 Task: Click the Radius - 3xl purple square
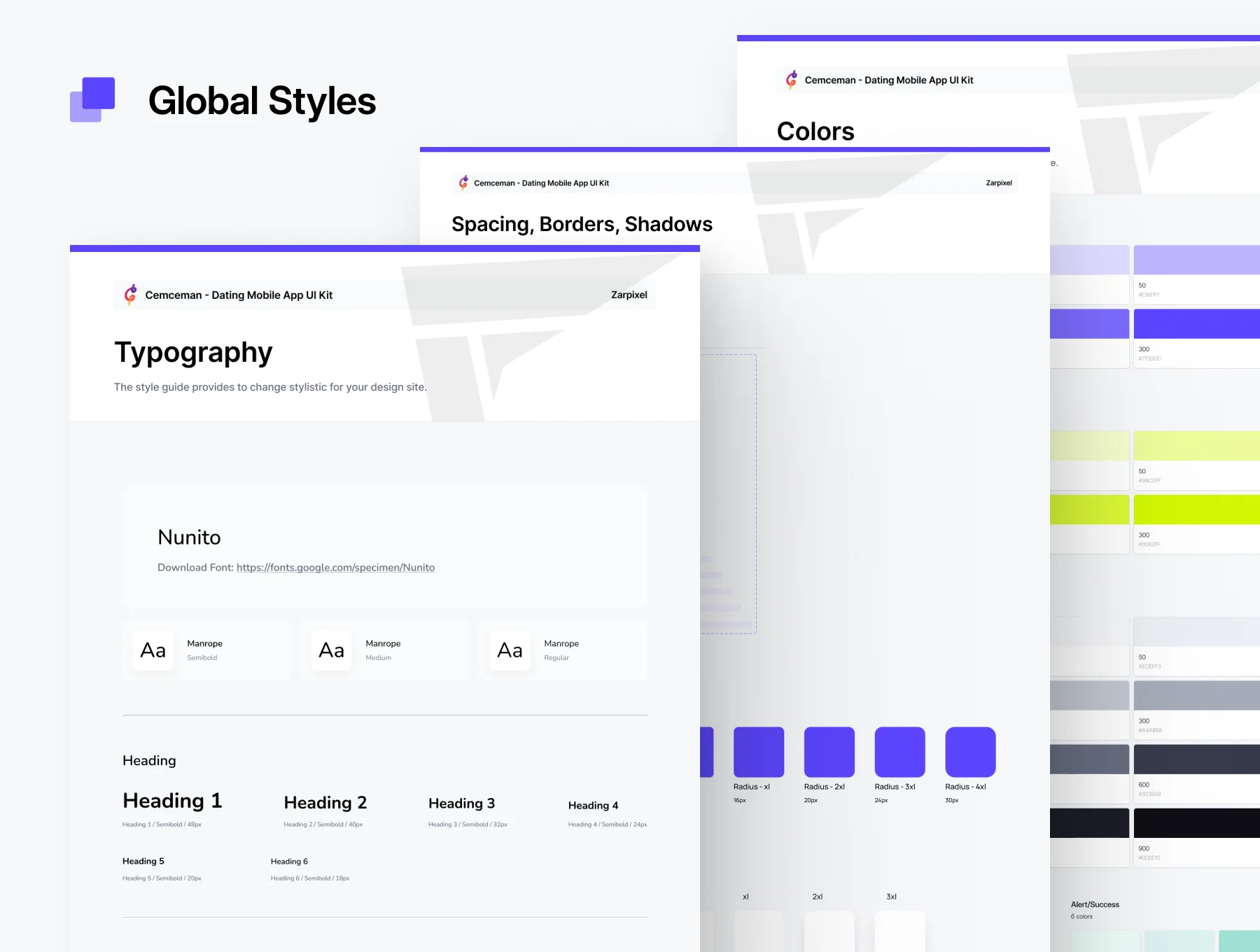pyautogui.click(x=900, y=752)
